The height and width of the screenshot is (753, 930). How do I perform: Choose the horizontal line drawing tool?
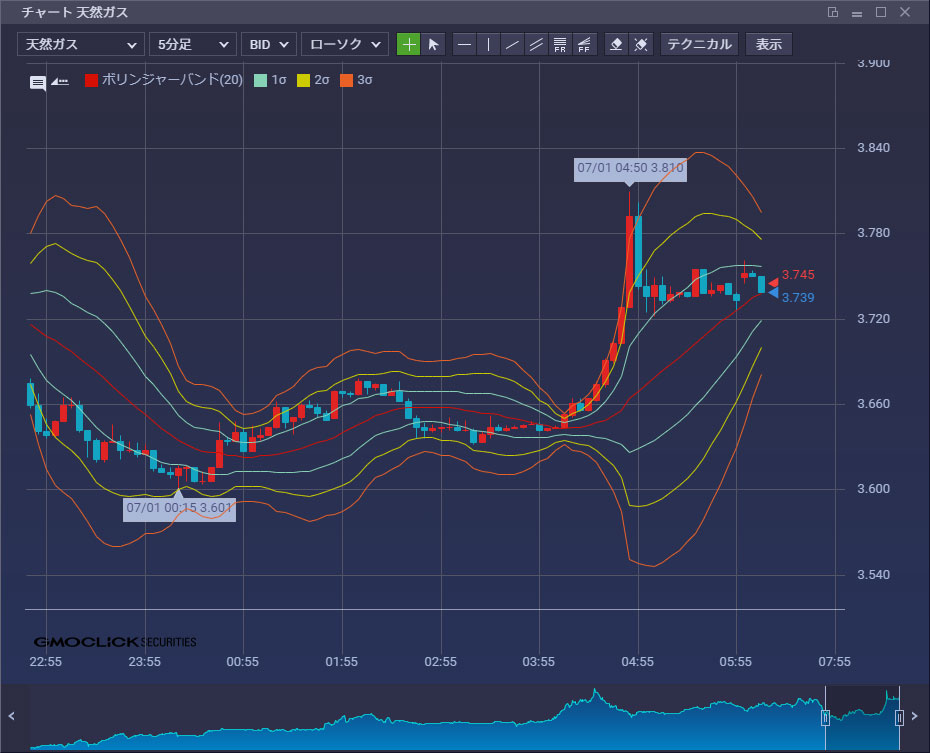click(x=465, y=44)
